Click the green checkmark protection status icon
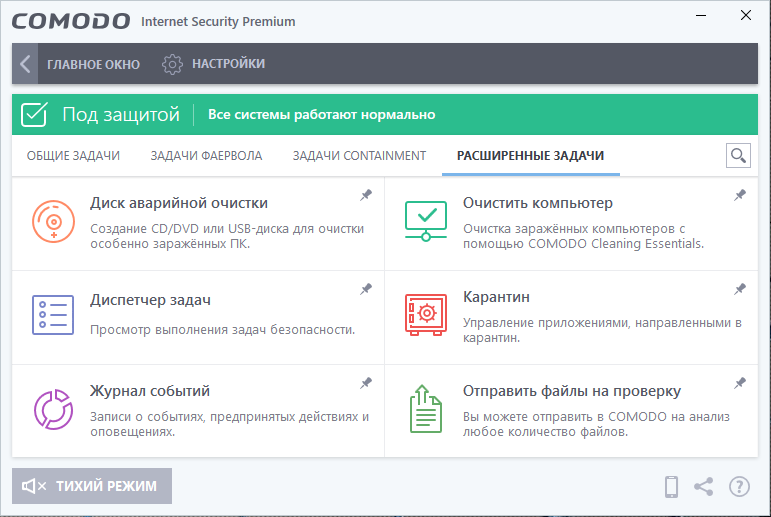 coord(34,114)
